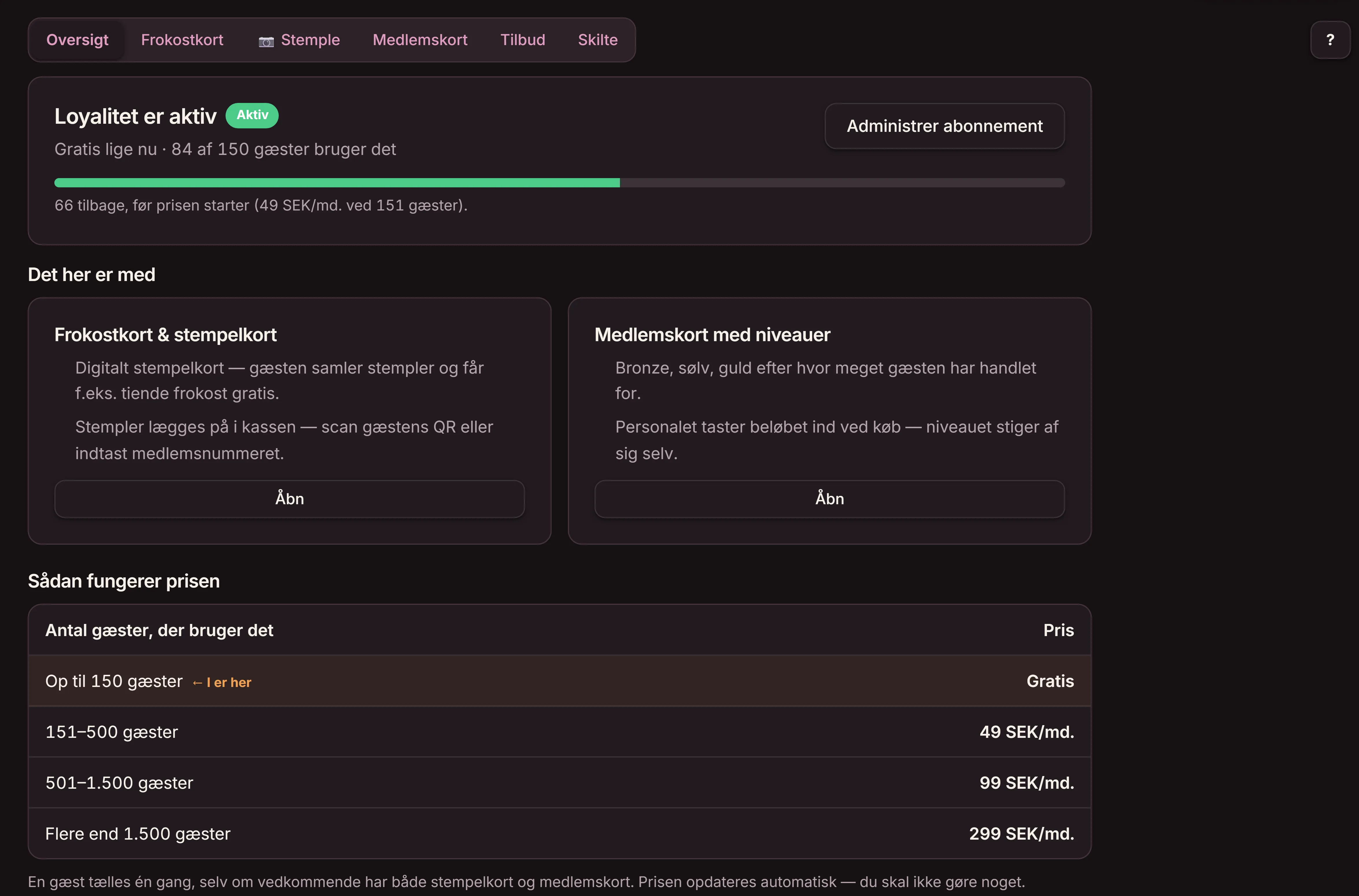1359x896 pixels.
Task: Select the Stemple tab label
Action: pyautogui.click(x=310, y=40)
